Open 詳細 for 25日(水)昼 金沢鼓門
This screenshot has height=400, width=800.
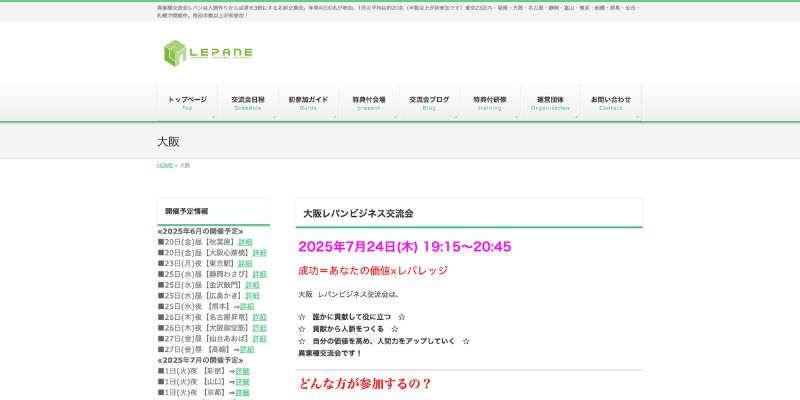coord(252,285)
